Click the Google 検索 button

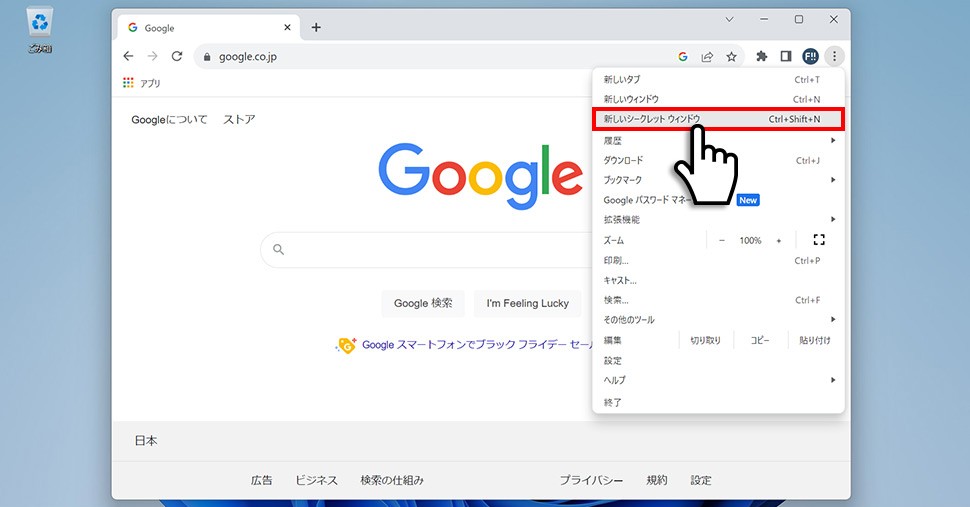423,304
